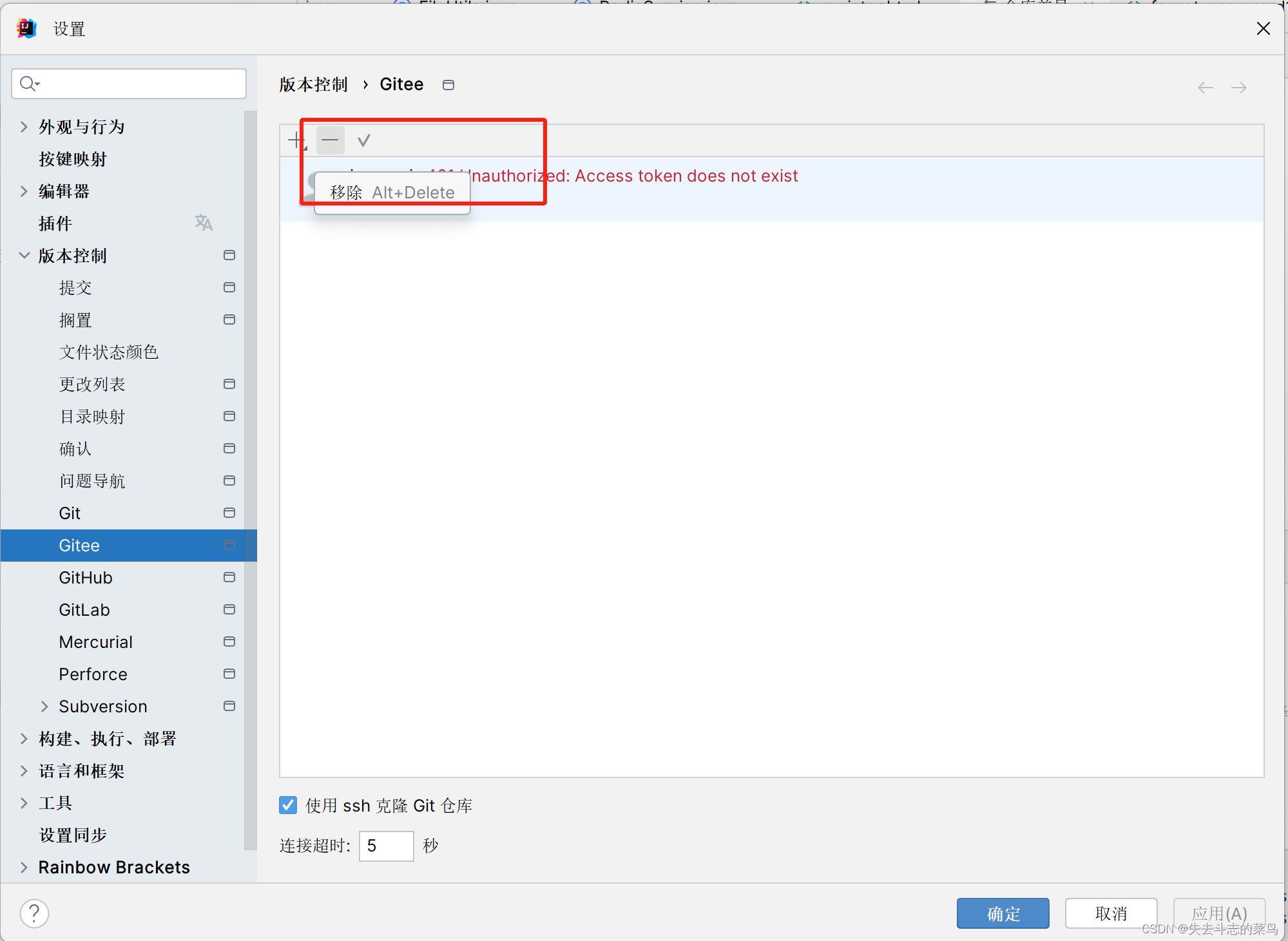Expand the 外观与行为 tree node
The image size is (1288, 941).
coord(24,126)
